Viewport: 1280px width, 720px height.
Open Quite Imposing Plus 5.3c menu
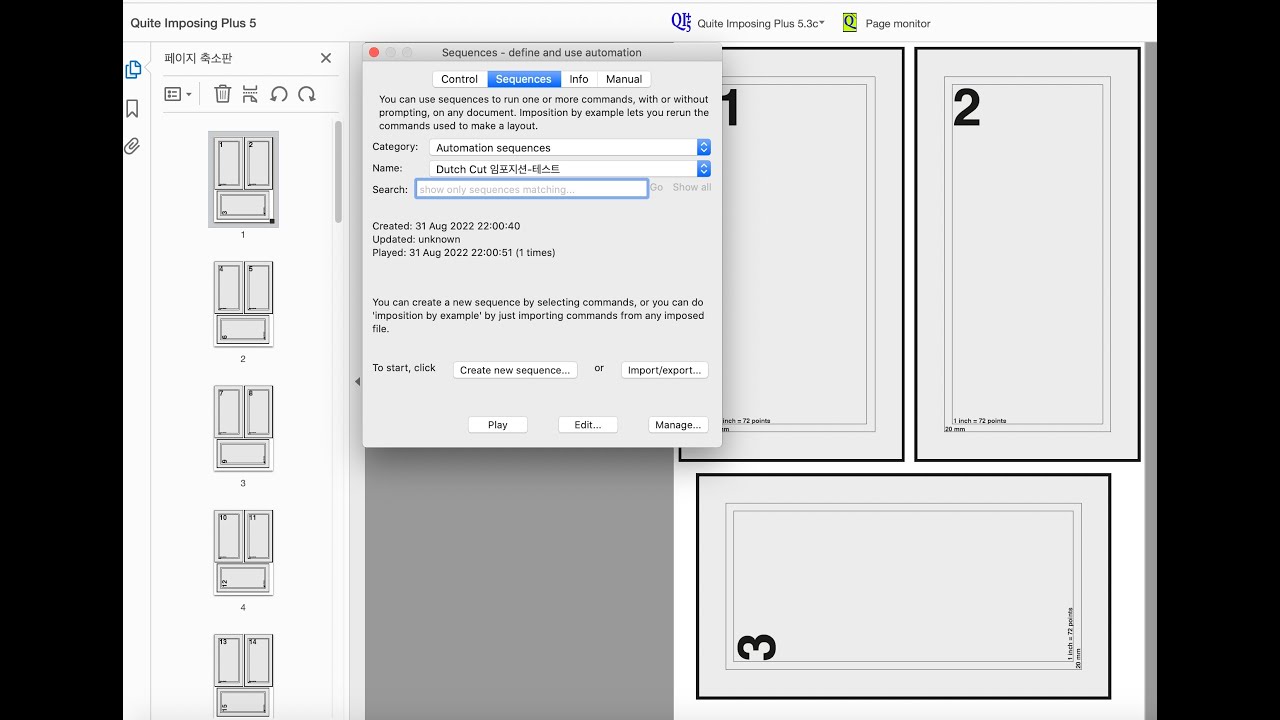coord(761,23)
